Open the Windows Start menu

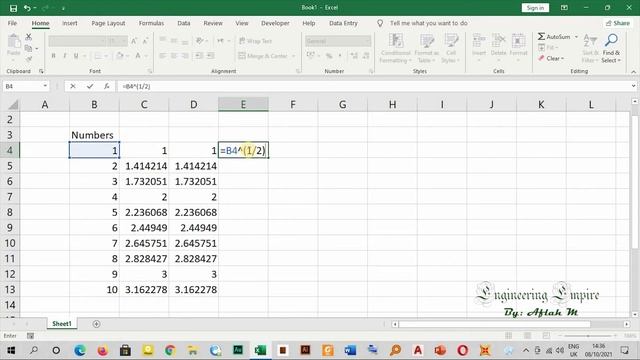pos(11,350)
